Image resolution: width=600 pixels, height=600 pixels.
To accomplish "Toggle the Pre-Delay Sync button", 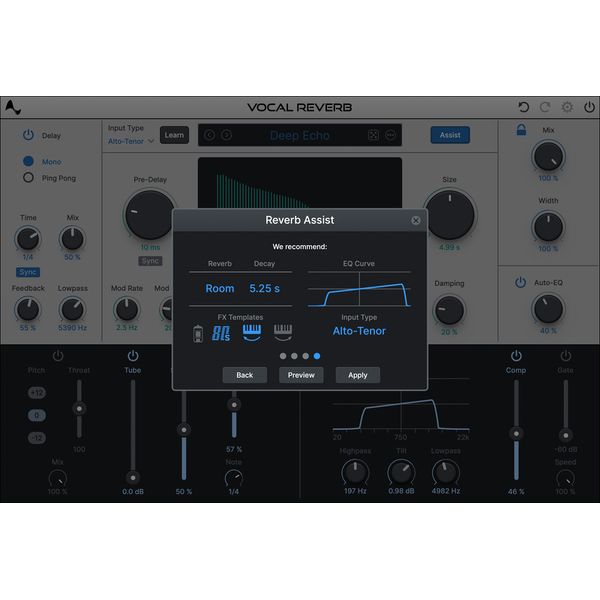I will point(150,261).
